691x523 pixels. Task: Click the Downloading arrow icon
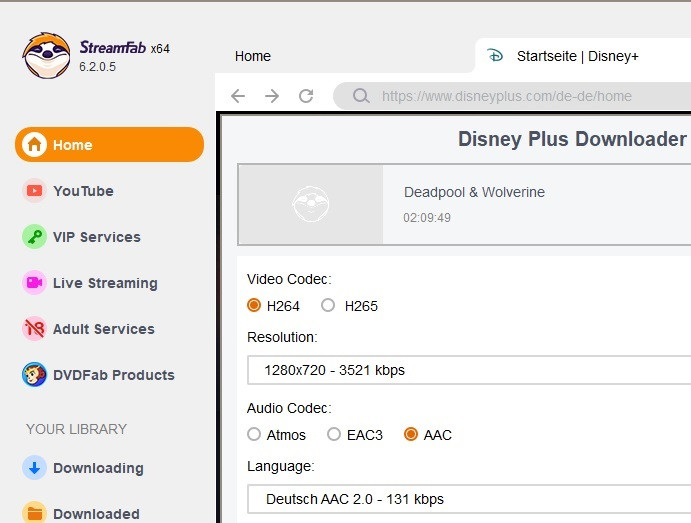[35, 468]
